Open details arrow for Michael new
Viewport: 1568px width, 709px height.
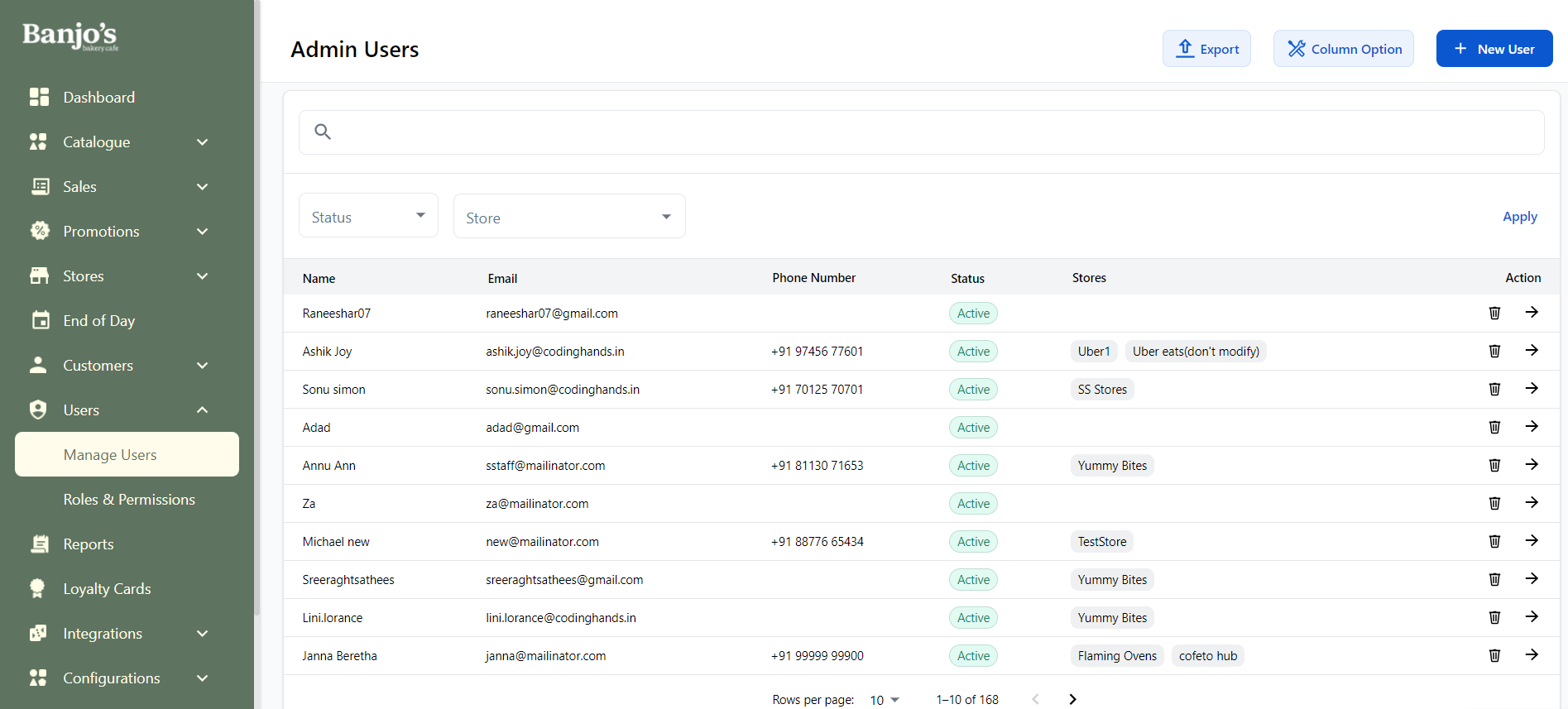pyautogui.click(x=1532, y=541)
